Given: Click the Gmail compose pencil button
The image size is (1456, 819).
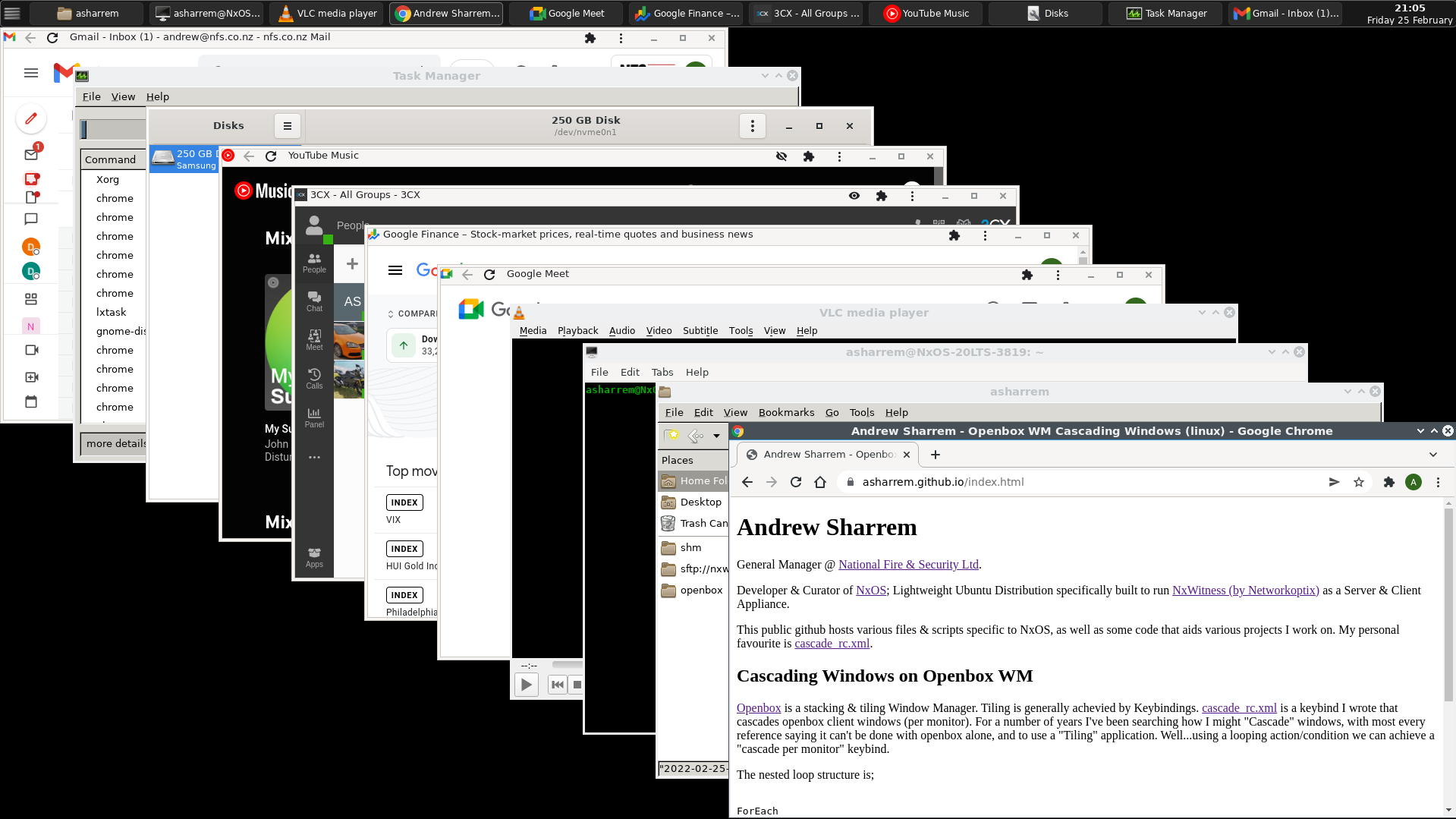Looking at the screenshot, I should click(x=31, y=118).
